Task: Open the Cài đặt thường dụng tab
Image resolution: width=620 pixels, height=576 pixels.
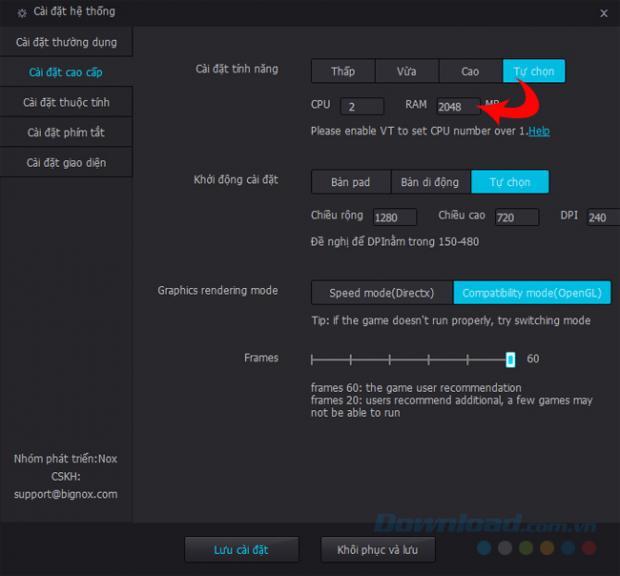Action: point(66,42)
